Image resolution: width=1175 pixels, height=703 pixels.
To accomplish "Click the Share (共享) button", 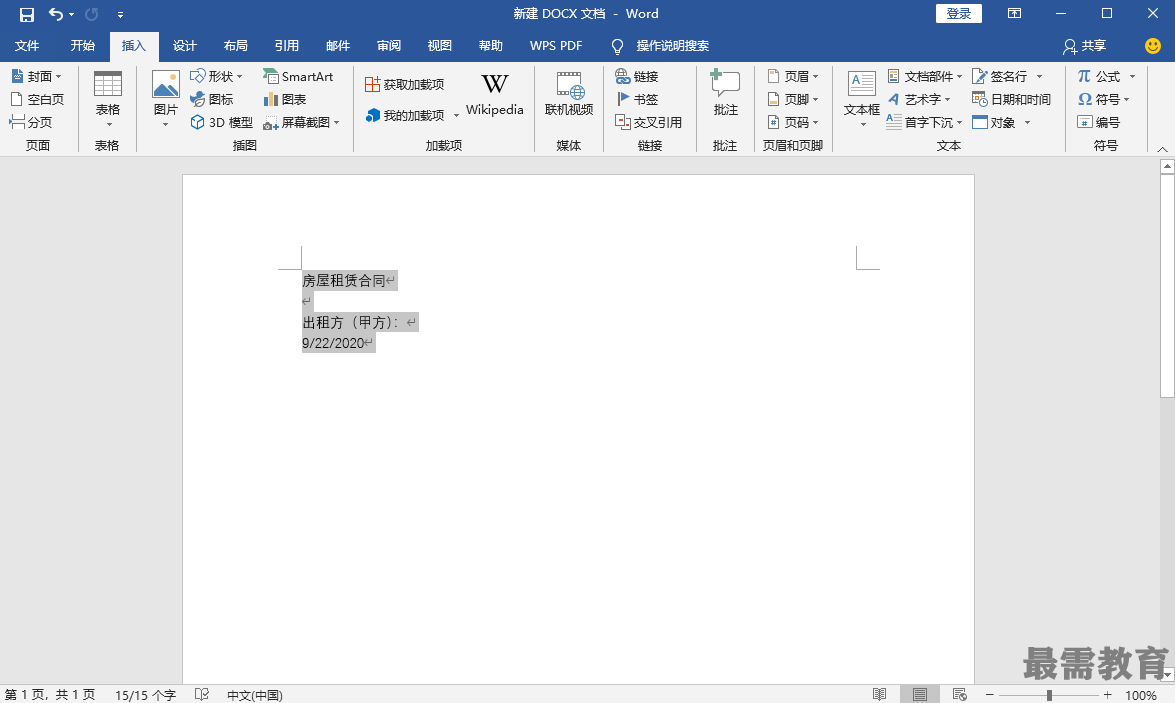I will click(1084, 46).
